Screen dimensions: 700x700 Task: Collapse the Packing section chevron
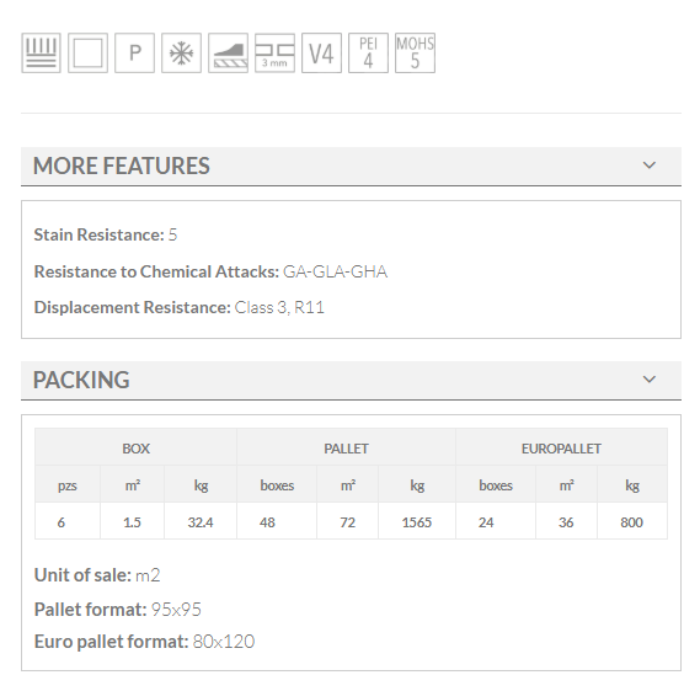650,380
